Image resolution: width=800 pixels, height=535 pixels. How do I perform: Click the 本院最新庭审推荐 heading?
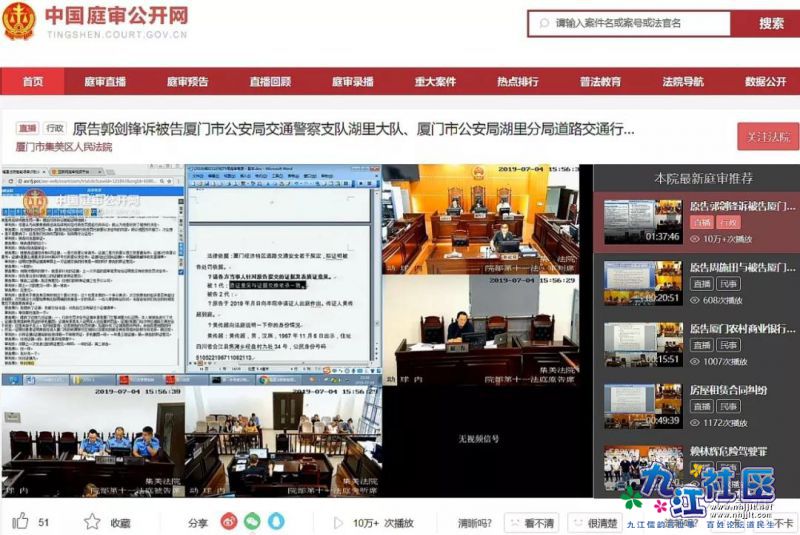(x=704, y=178)
